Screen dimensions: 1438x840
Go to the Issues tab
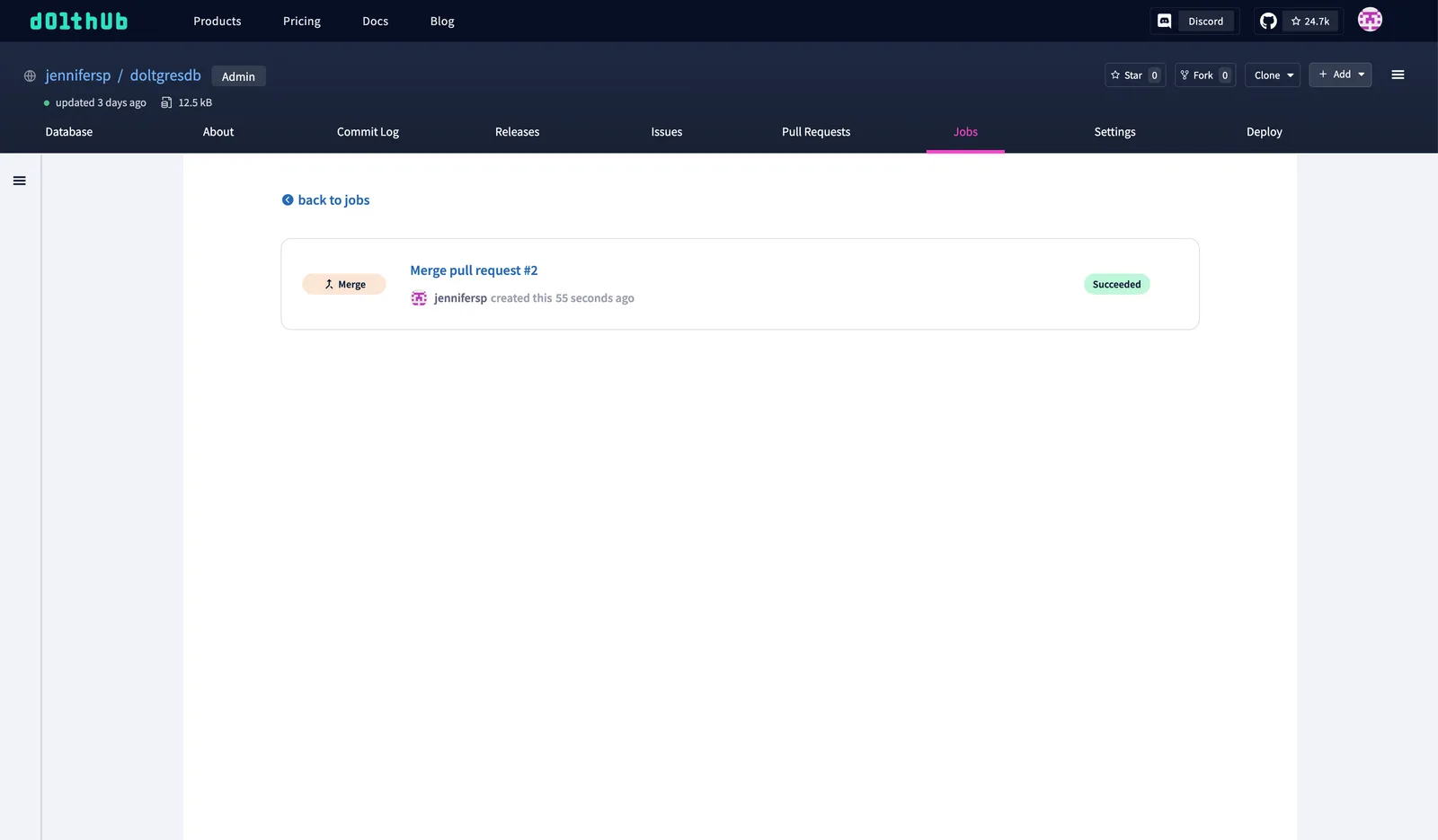[x=667, y=132]
